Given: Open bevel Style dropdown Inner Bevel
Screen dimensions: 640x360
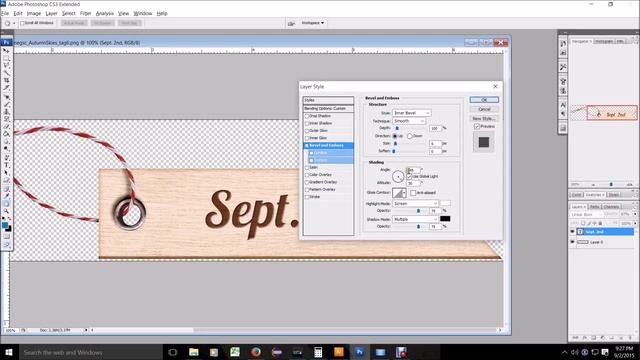Looking at the screenshot, I should tap(411, 113).
